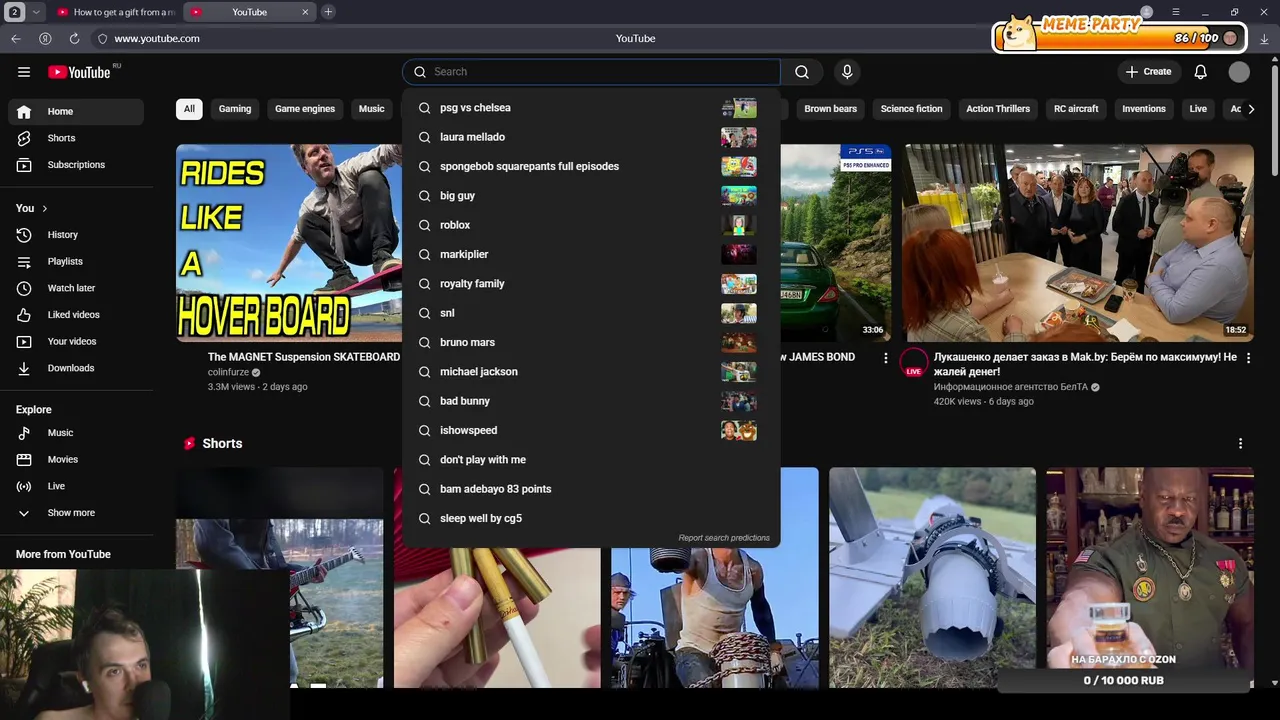Click the YouTube logo
This screenshot has height=720, width=1280.
(79, 72)
